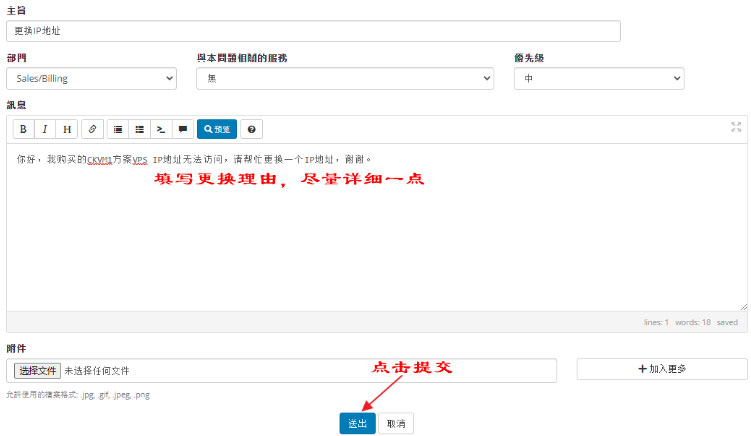Screen dimensions: 751x436
Task: Insert a hyperlink using link icon
Action: point(92,129)
